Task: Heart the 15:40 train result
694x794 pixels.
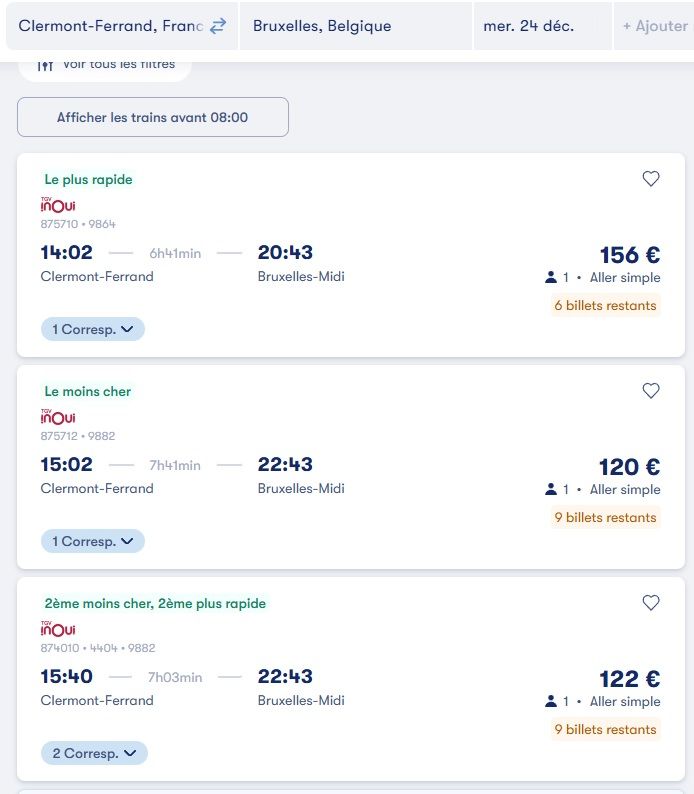Action: click(651, 603)
